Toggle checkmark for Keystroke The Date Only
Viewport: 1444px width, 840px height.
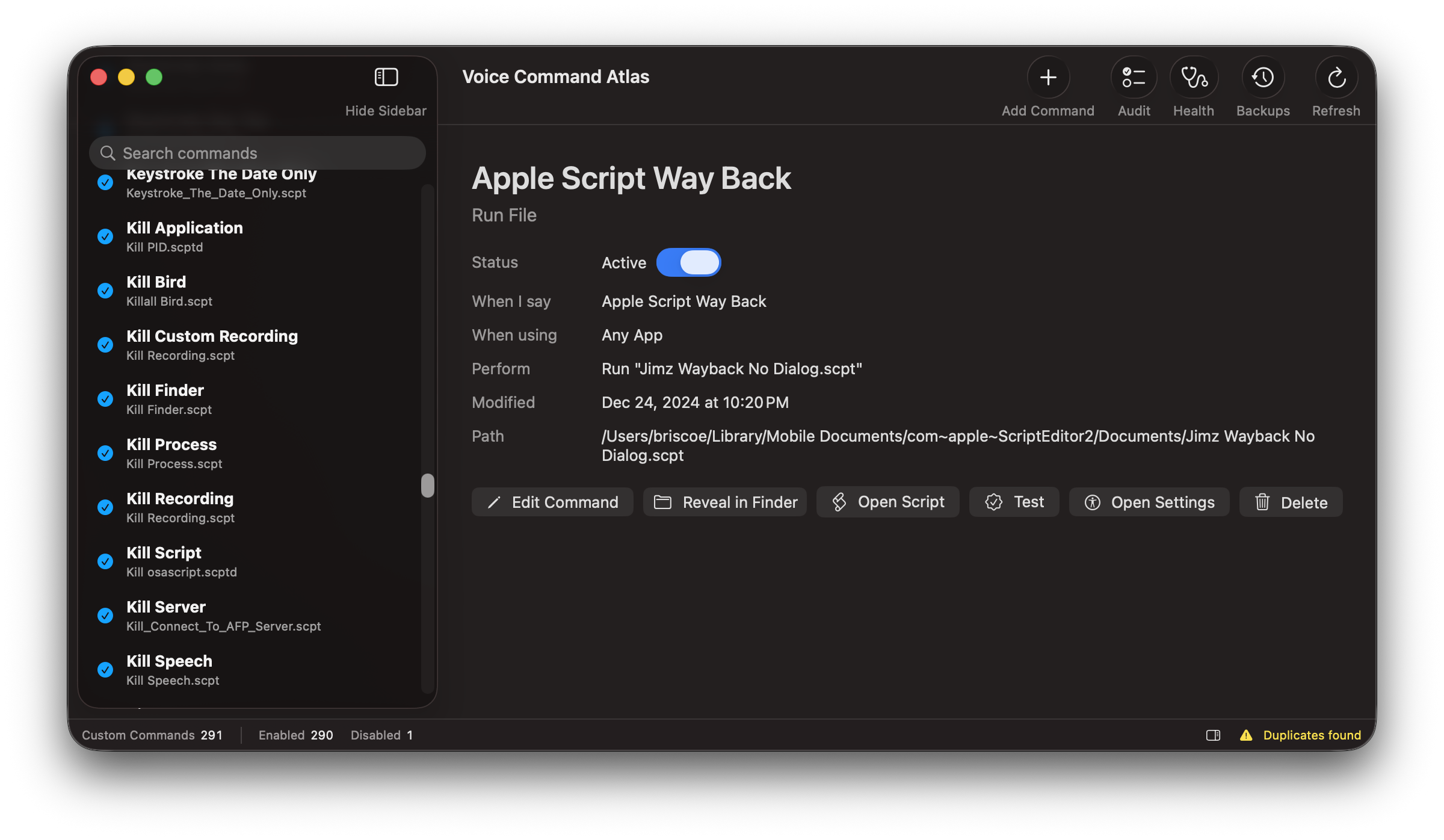pyautogui.click(x=105, y=182)
